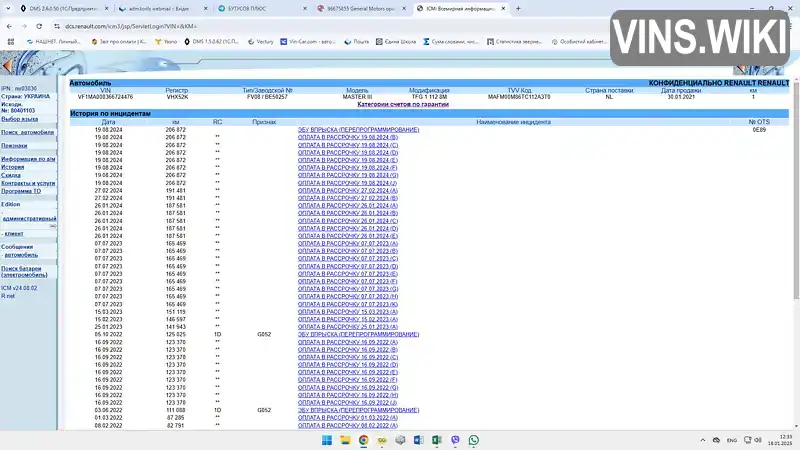Launch Word from the taskbar
This screenshot has height=450, width=800.
[418, 440]
